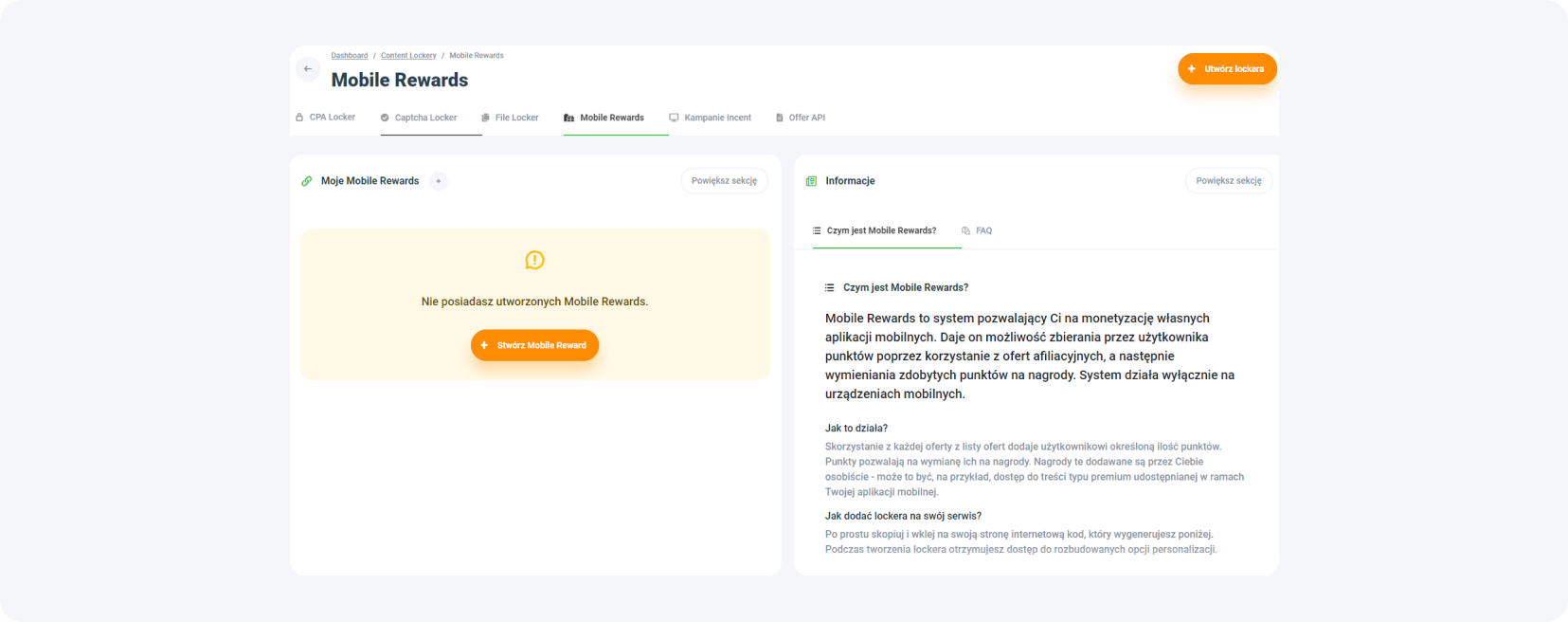
Task: Click the green link icon in Moje Mobile Rewards
Action: point(307,181)
